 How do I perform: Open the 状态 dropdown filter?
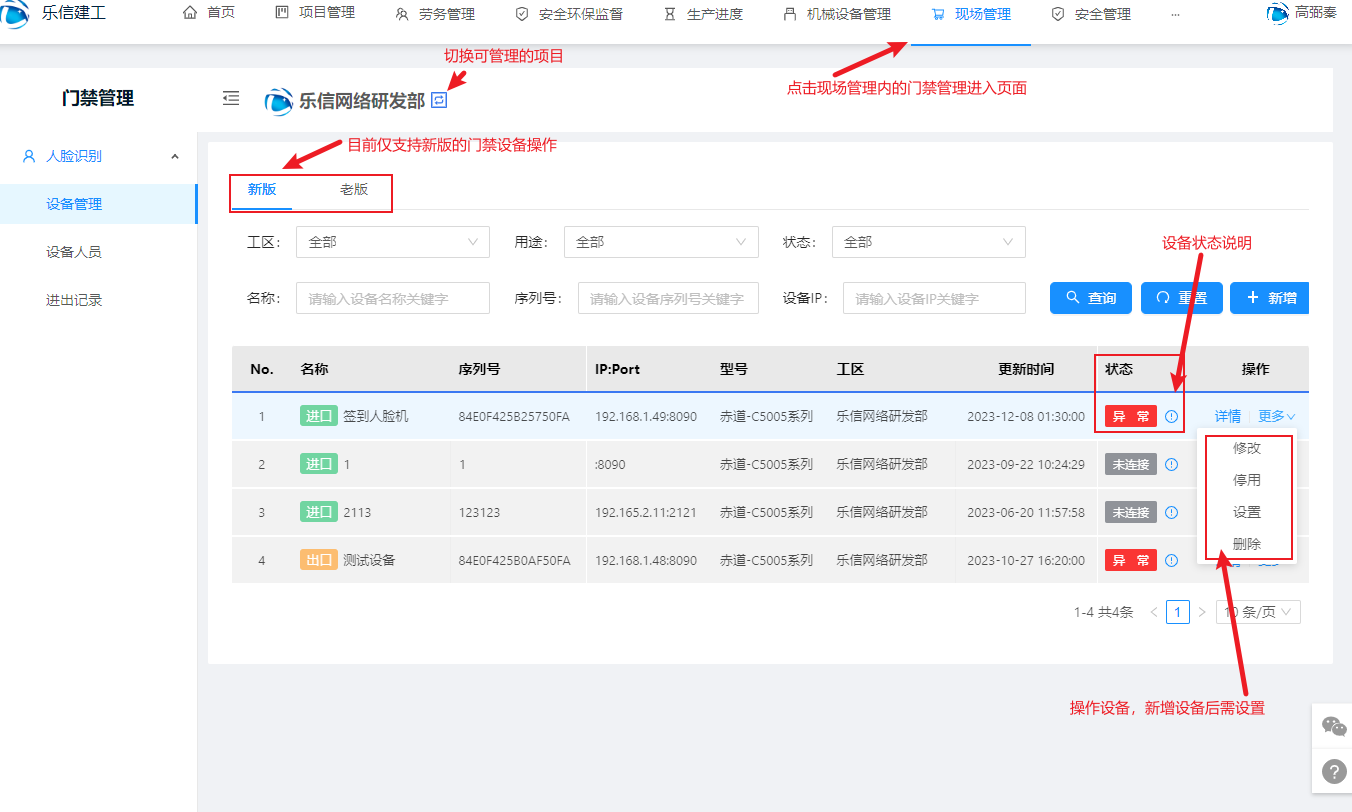tap(928, 242)
